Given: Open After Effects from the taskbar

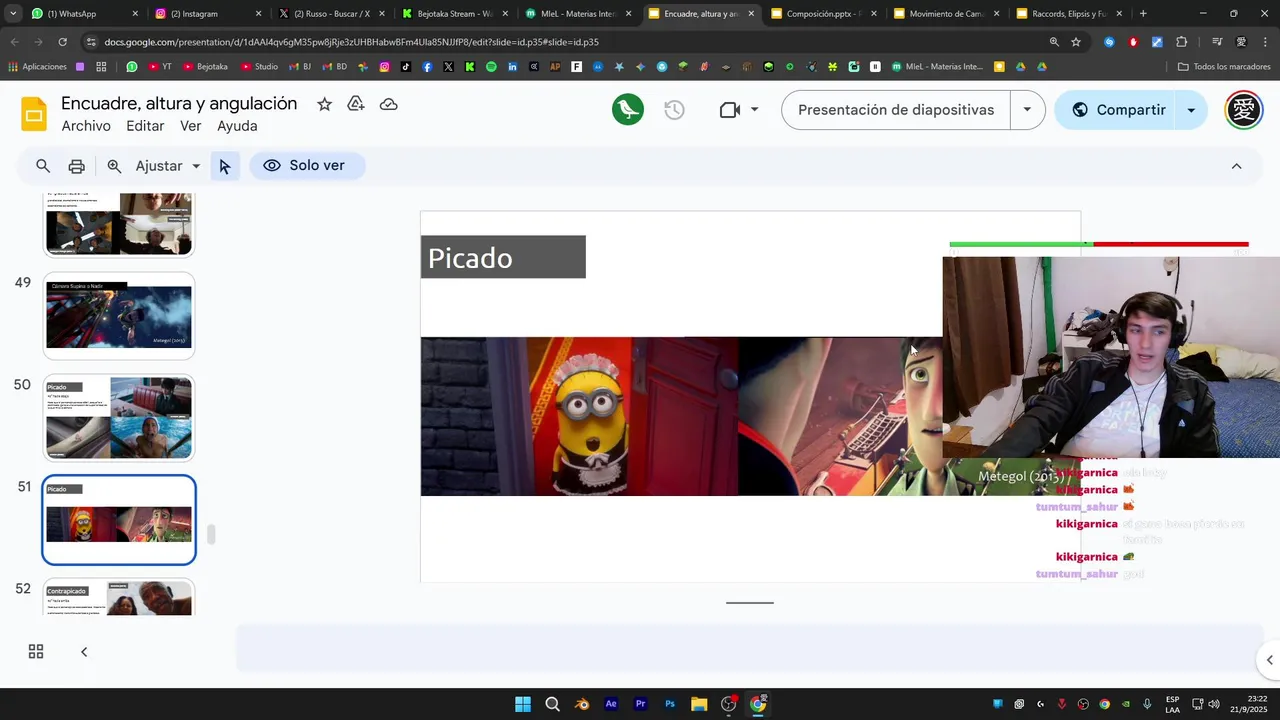Looking at the screenshot, I should click(611, 704).
